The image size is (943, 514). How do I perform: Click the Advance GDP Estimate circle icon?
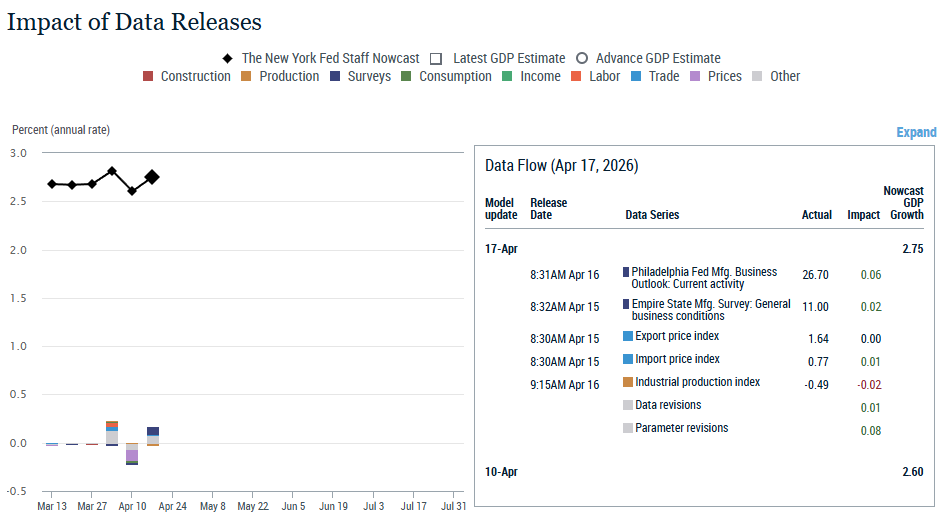click(581, 59)
